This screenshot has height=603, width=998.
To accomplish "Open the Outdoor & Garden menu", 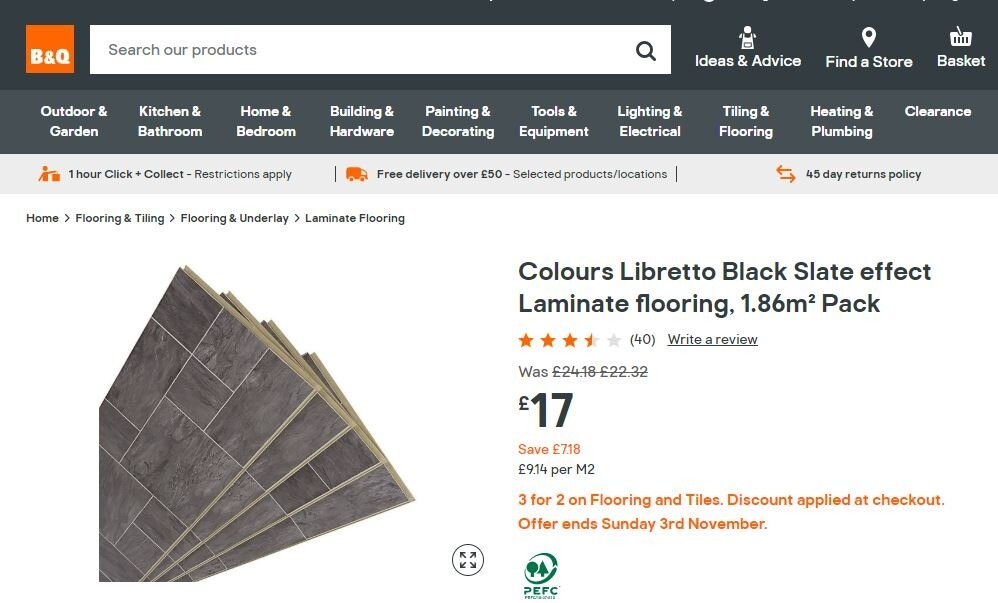I will 74,121.
